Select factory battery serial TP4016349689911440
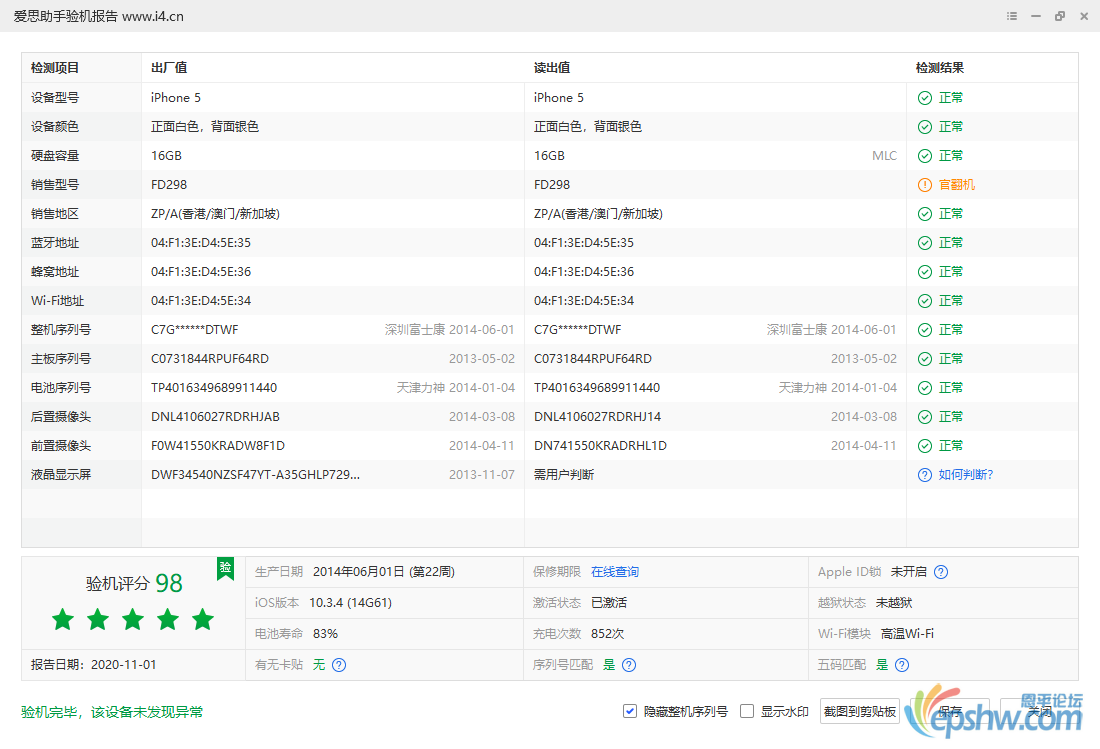 point(214,388)
